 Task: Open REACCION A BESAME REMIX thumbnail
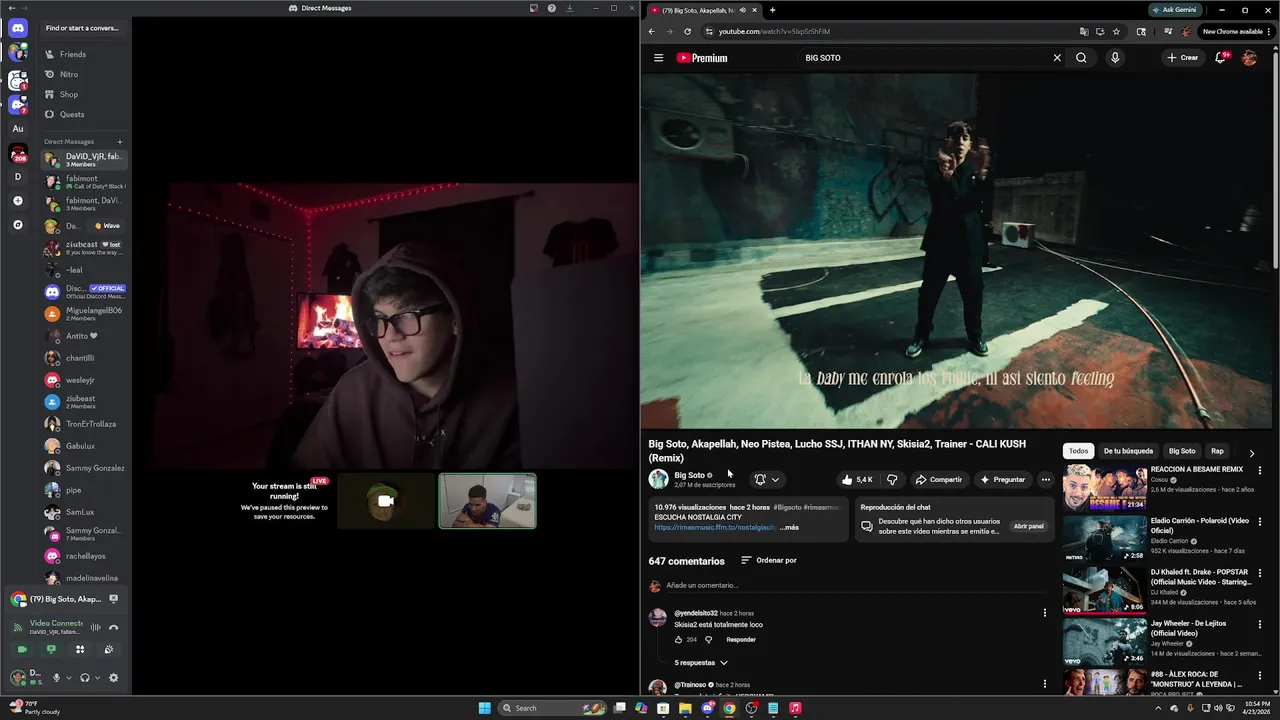(x=1104, y=487)
